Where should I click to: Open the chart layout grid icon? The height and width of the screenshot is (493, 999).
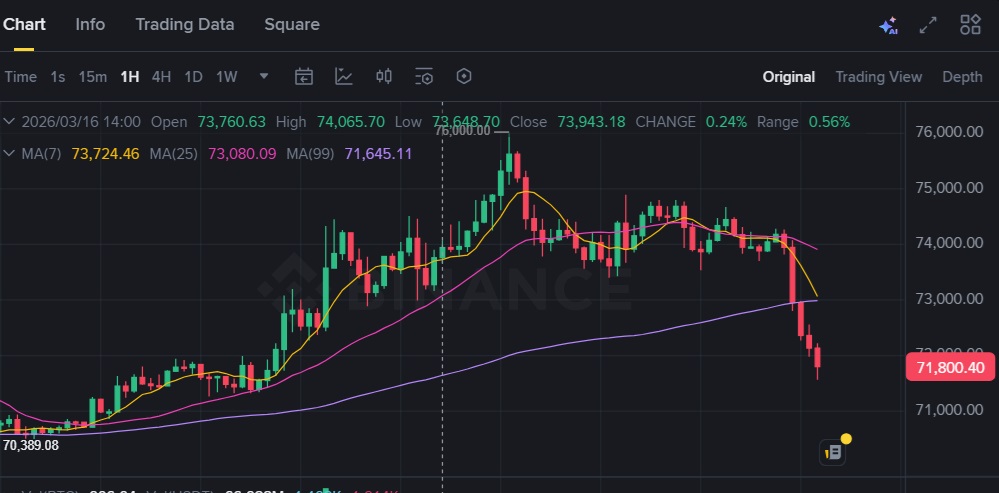(970, 25)
